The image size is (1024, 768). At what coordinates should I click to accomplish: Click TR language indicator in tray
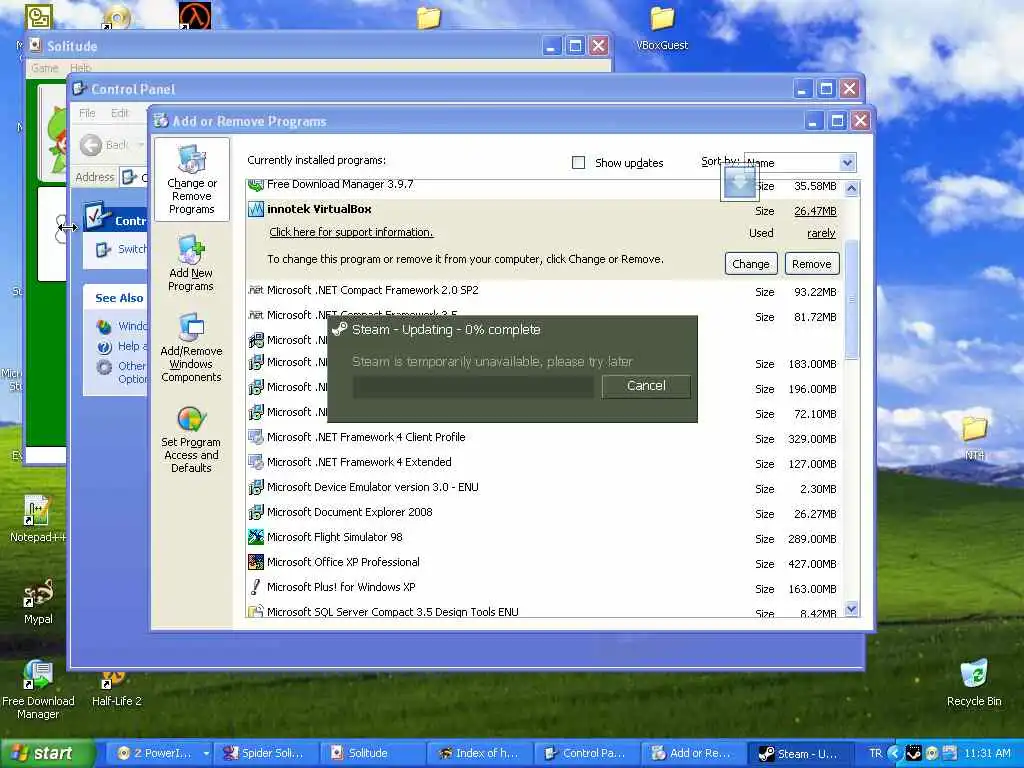(875, 753)
